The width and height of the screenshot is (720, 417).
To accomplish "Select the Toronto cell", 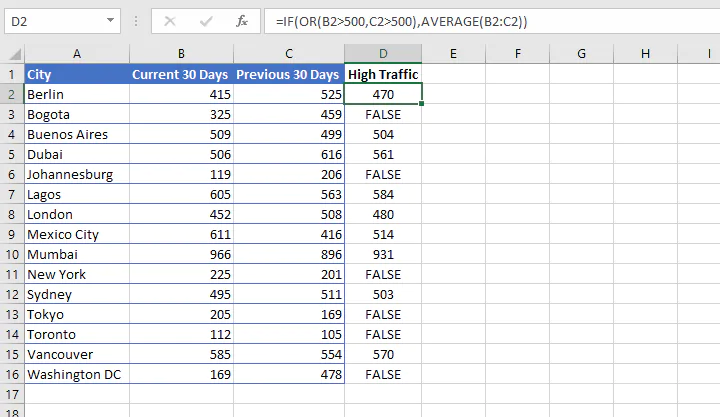I will 77,334.
